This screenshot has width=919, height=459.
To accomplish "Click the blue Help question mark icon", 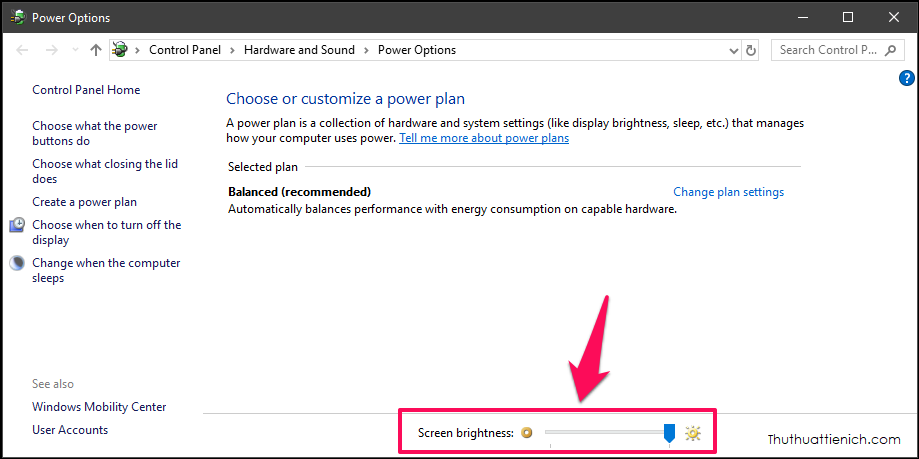I will 907,78.
